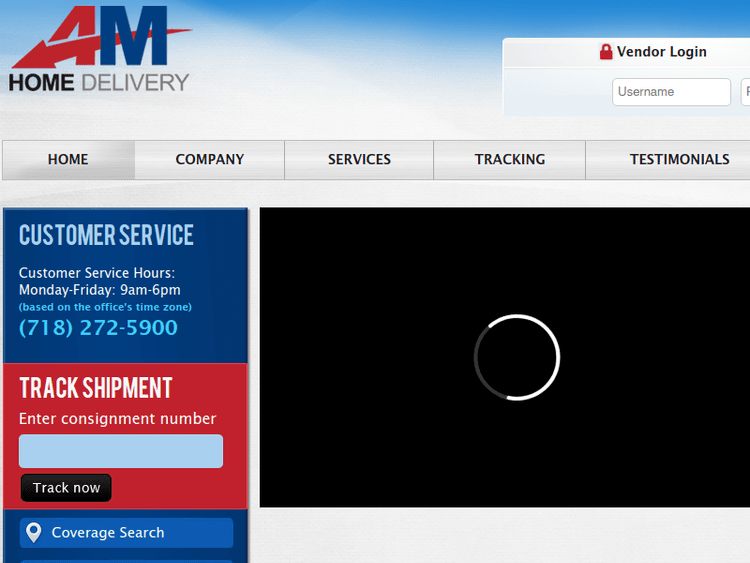
Task: Click the map pin icon for Coverage Search
Action: [34, 532]
